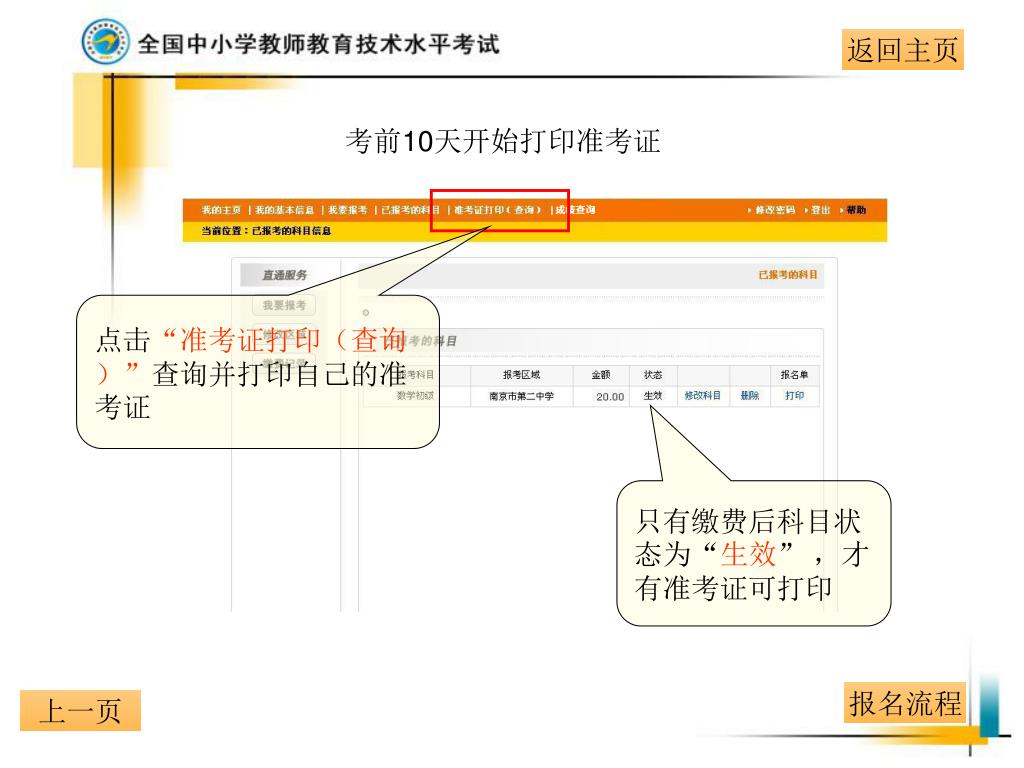
Task: Click the 状态 column header
Action: click(x=653, y=375)
